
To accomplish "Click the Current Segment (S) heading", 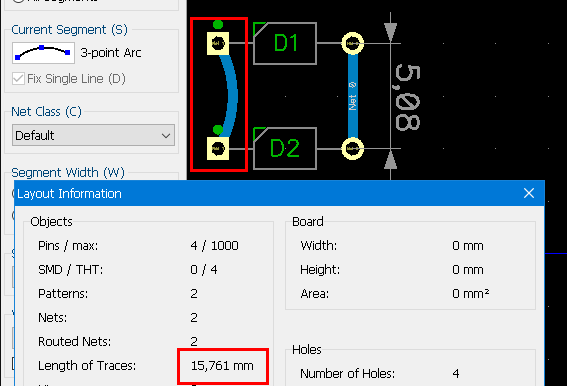I will click(69, 30).
